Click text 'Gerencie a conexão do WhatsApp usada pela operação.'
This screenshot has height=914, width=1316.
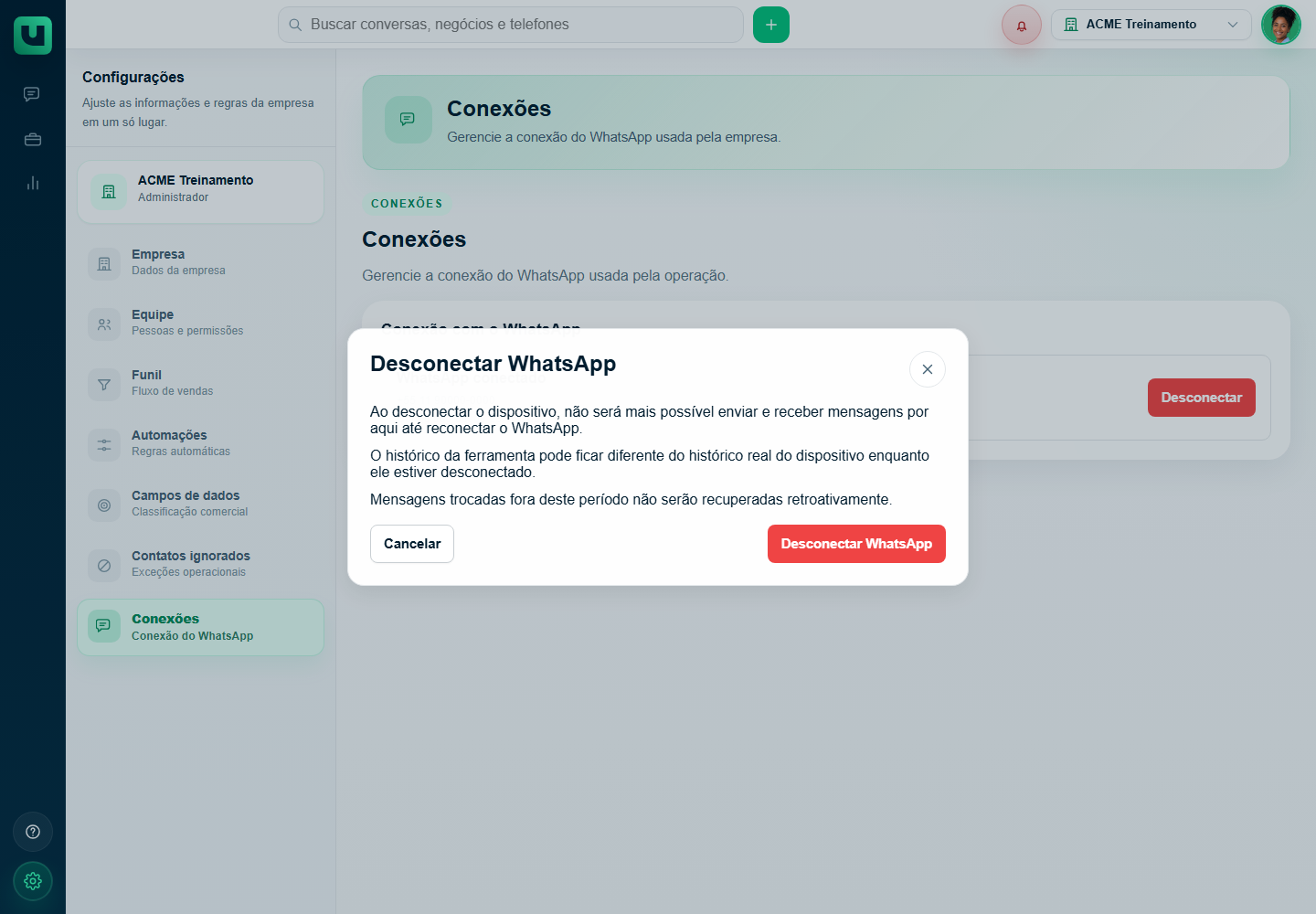(546, 275)
